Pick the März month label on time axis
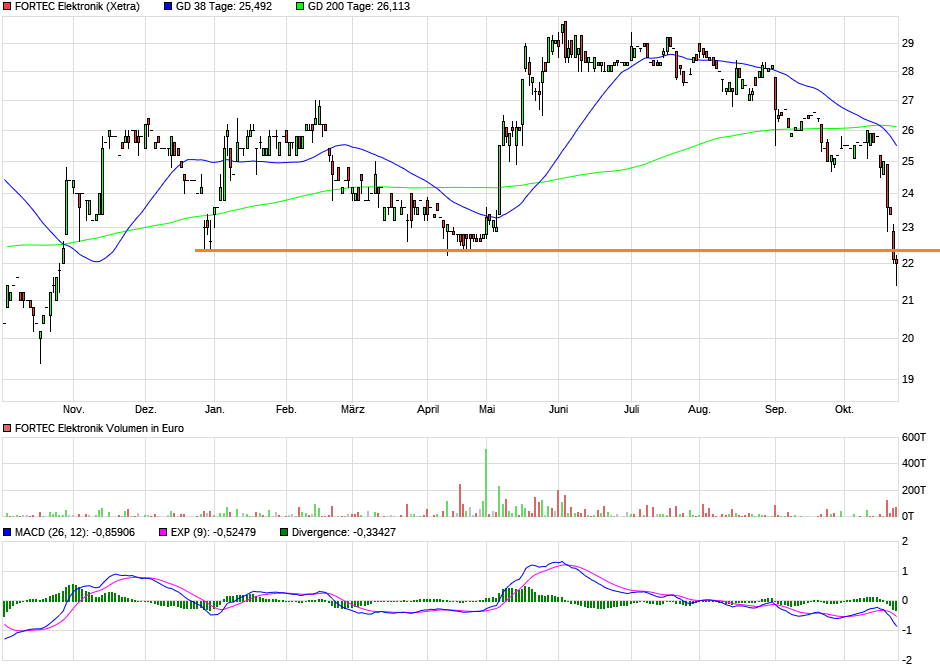This screenshot has width=940, height=671. pos(352,409)
